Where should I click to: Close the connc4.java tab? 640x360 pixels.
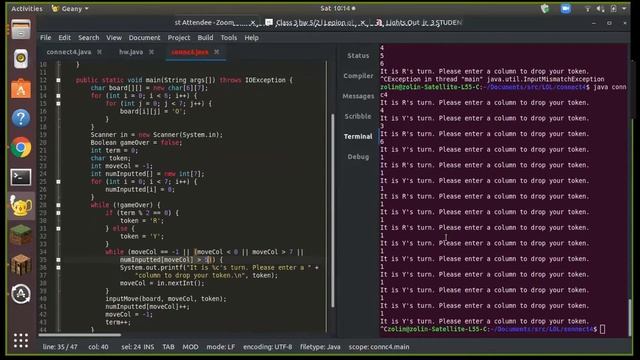[x=217, y=52]
